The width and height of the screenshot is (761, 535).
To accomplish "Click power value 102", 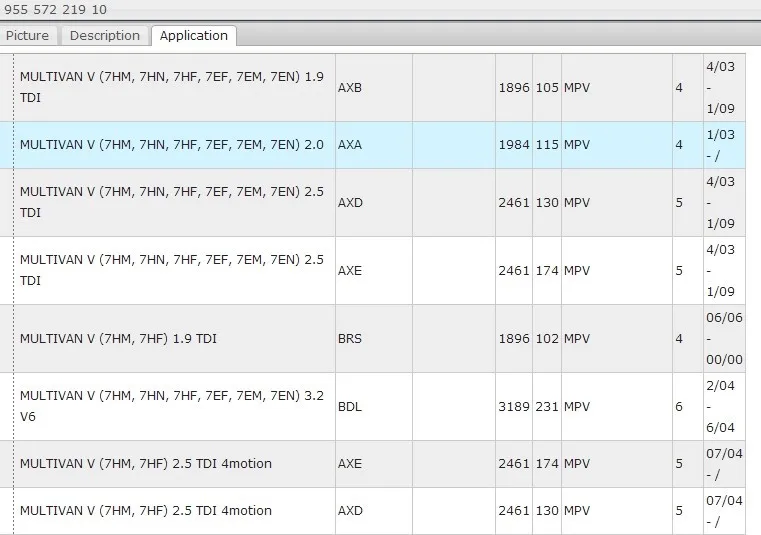I will pos(547,338).
